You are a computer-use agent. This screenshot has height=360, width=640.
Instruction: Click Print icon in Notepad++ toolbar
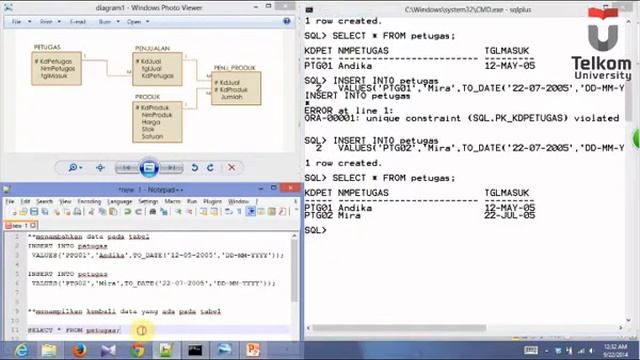(77, 211)
